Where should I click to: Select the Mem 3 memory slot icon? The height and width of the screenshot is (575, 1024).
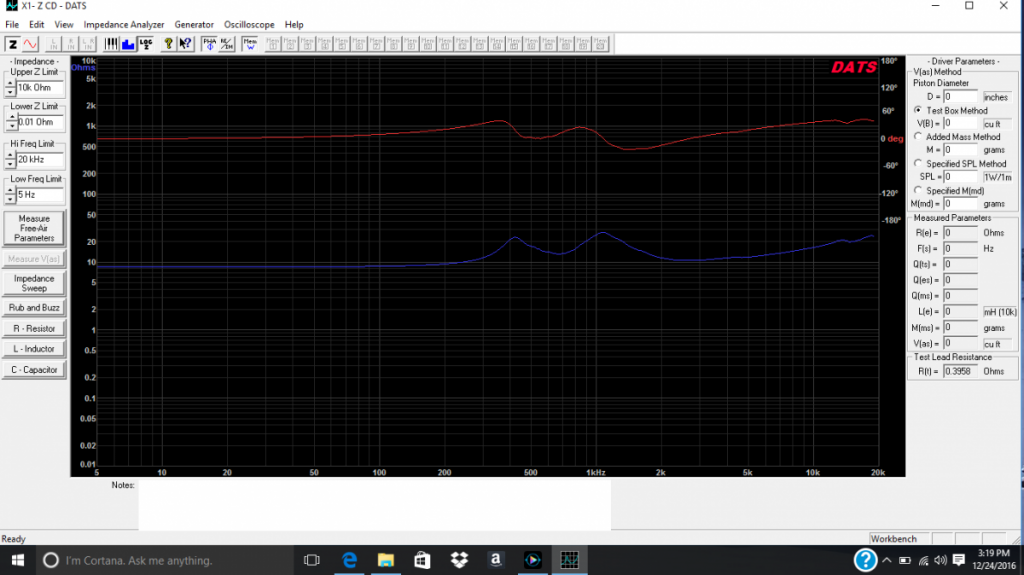(x=307, y=44)
